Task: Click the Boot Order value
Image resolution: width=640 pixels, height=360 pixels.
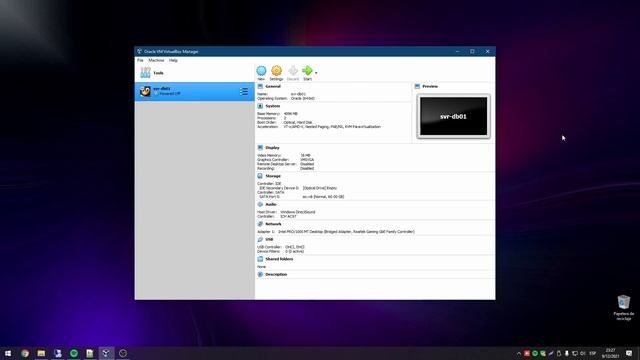Action: (298, 122)
